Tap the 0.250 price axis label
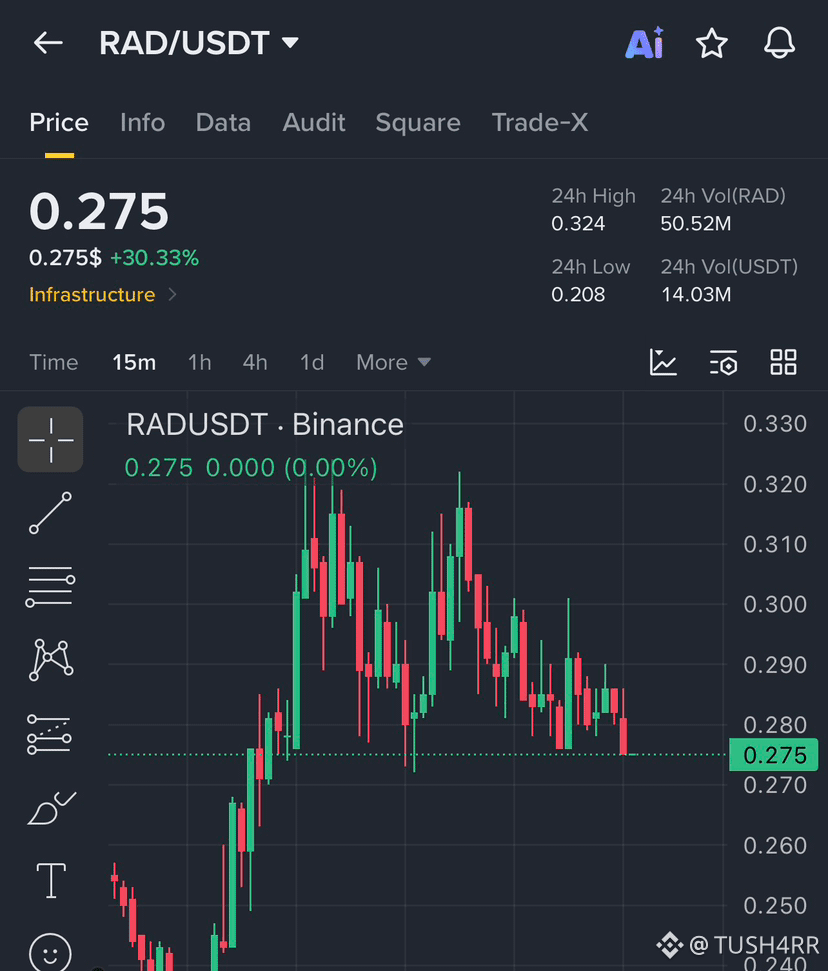This screenshot has width=828, height=971. (x=775, y=906)
